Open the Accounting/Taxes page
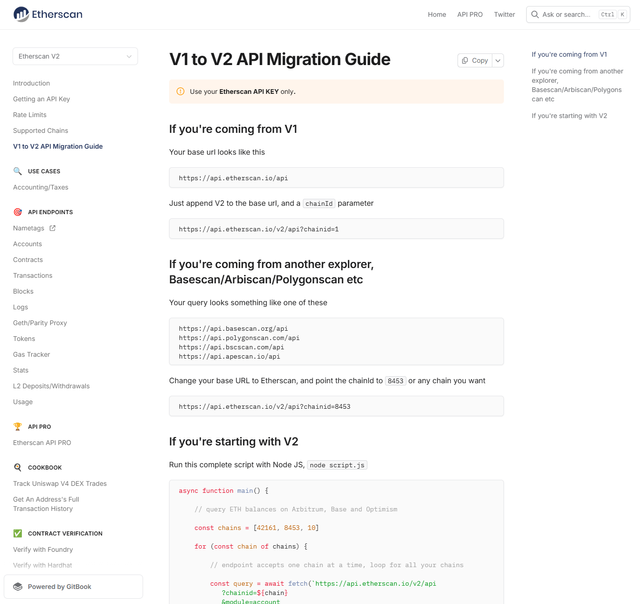 [x=40, y=187]
